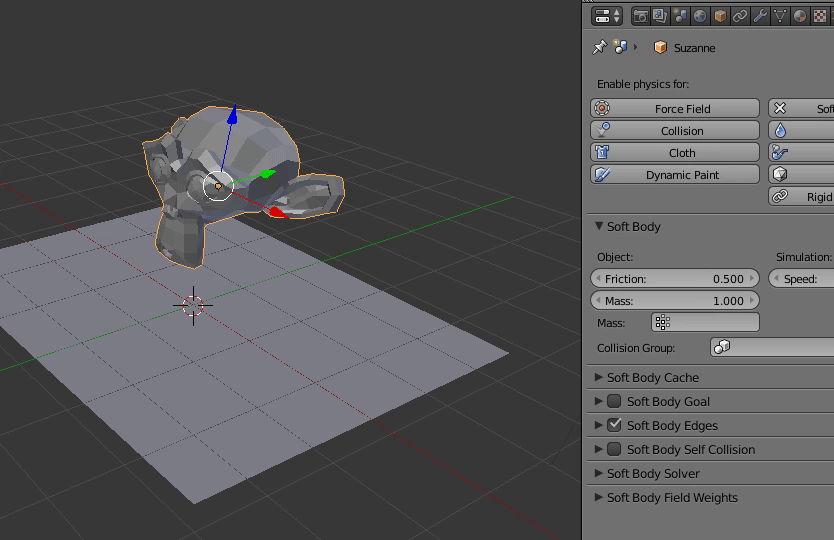Expand the Soft Body Self Collision panel
This screenshot has width=834, height=540.
click(x=599, y=449)
